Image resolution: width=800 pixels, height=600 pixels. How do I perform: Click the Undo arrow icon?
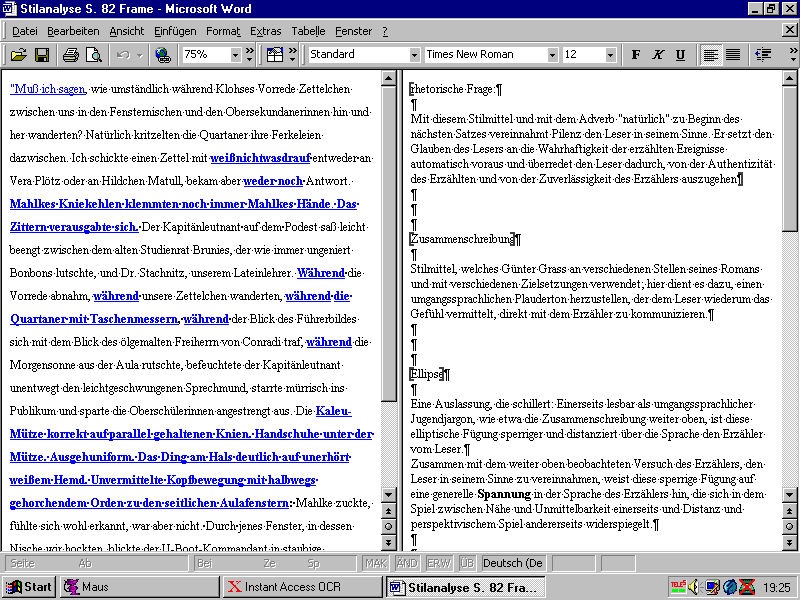(x=123, y=54)
